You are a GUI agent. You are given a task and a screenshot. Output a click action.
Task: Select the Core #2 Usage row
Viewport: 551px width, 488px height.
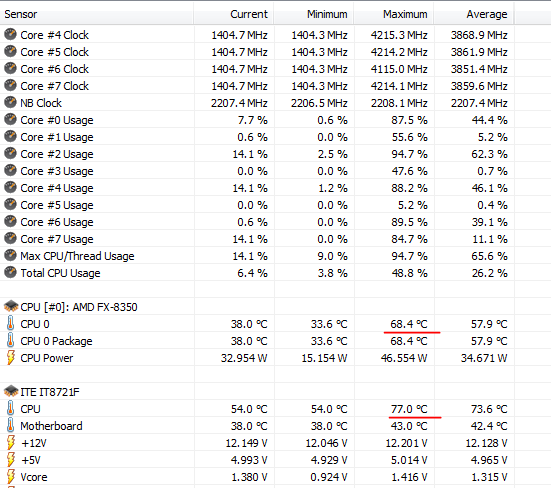pyautogui.click(x=257, y=154)
